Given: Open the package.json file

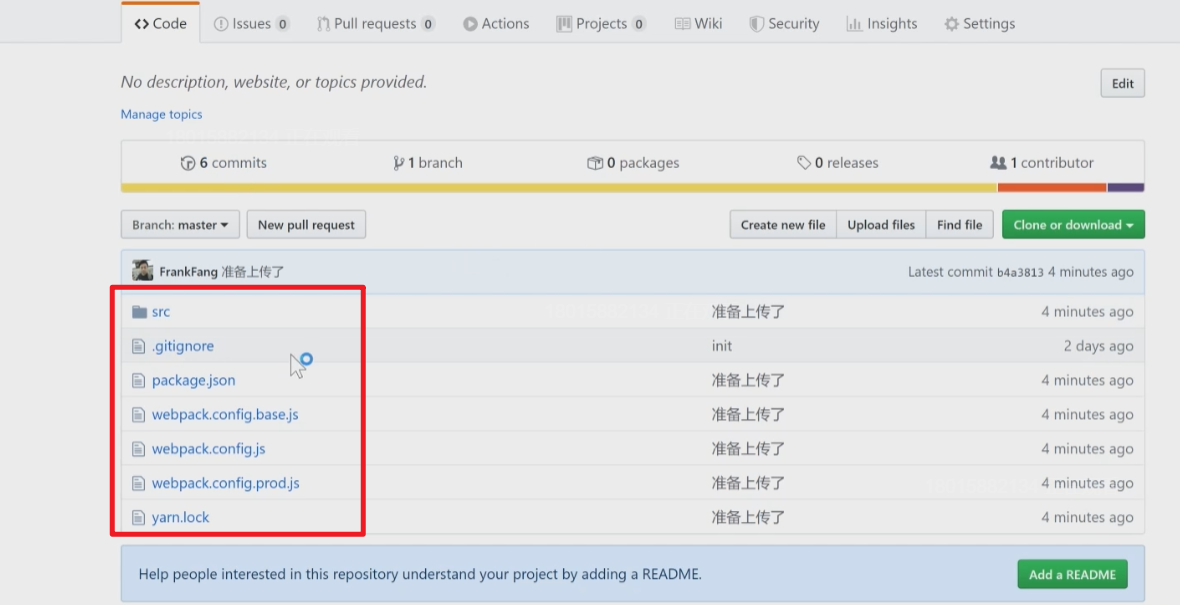Looking at the screenshot, I should [x=193, y=381].
